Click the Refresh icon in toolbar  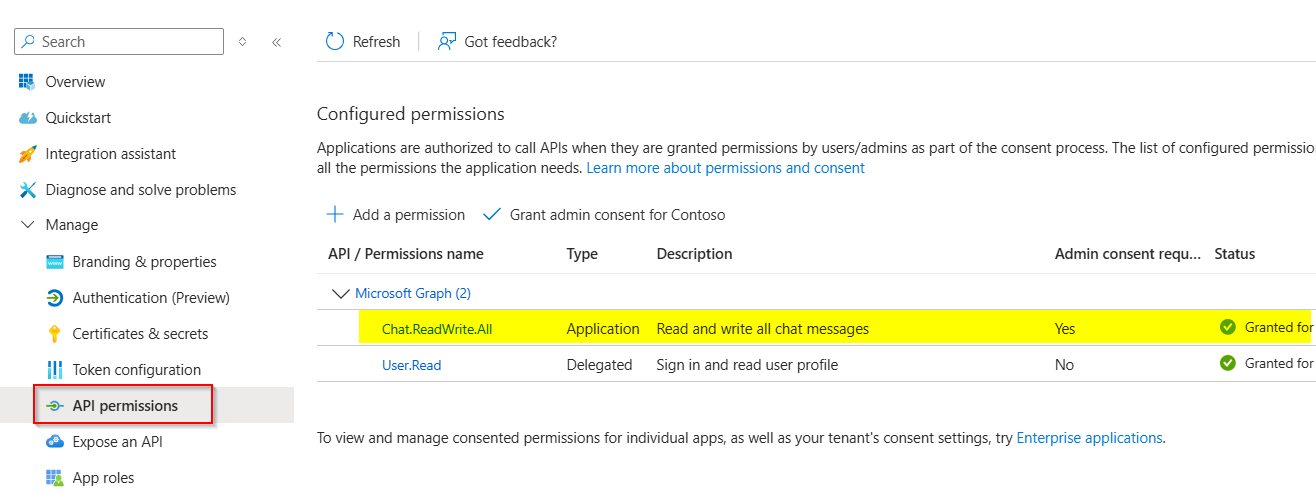point(335,42)
